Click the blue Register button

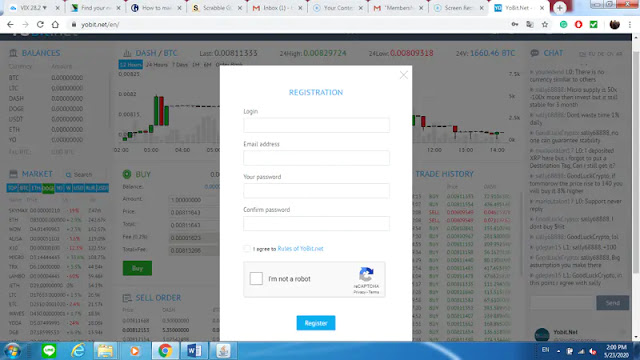point(316,323)
